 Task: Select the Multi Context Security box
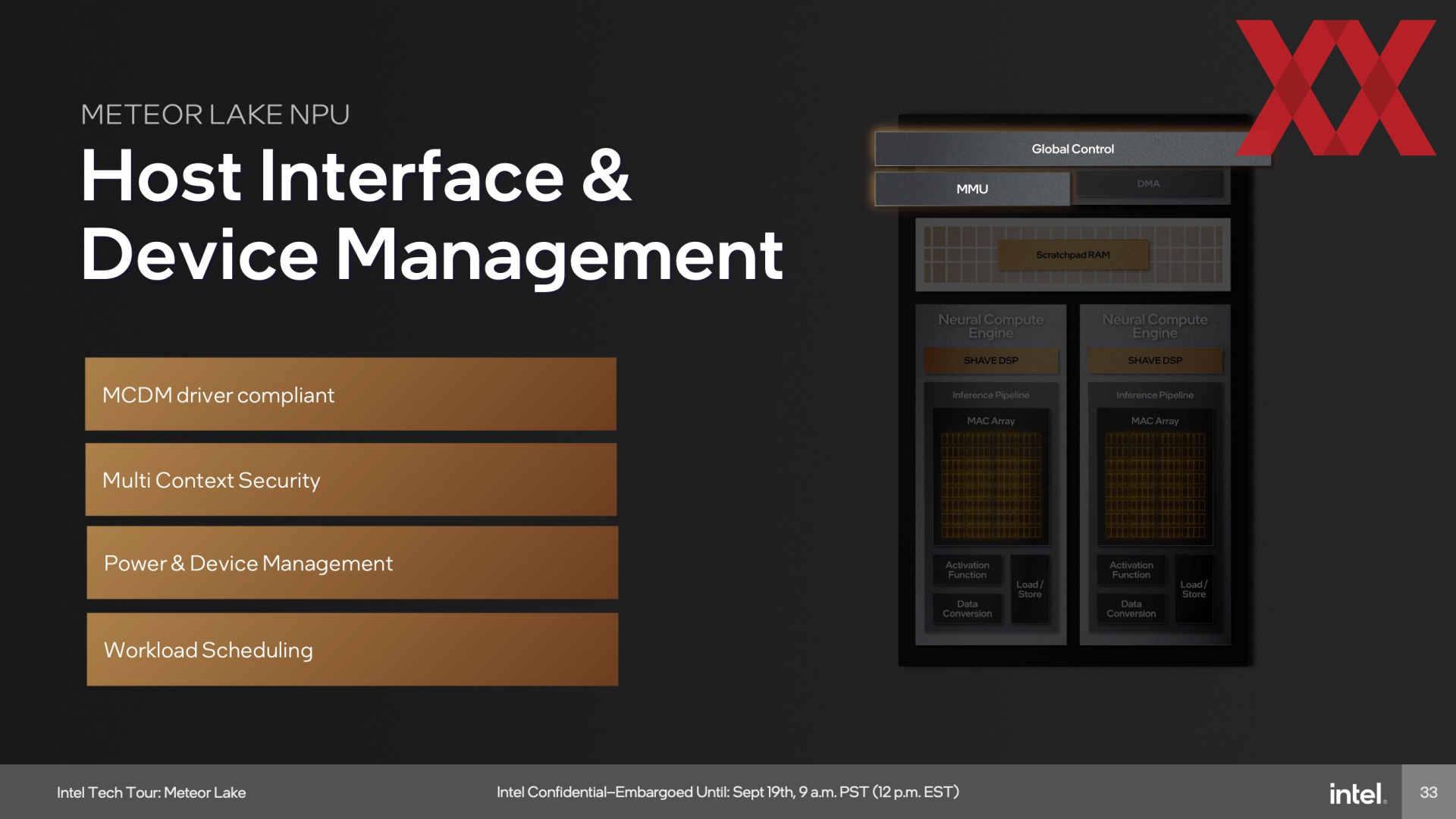[350, 480]
